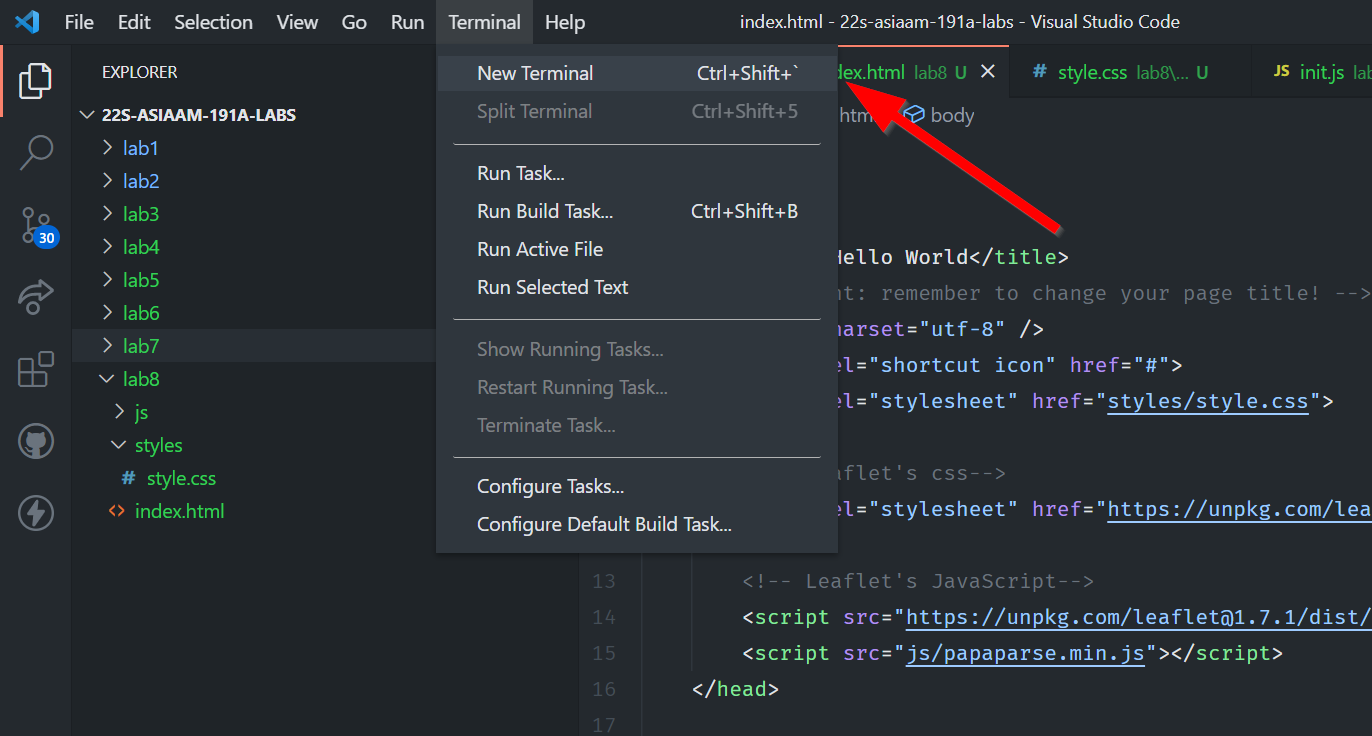
Task: Open the Explorer view in activity bar
Action: pos(35,80)
